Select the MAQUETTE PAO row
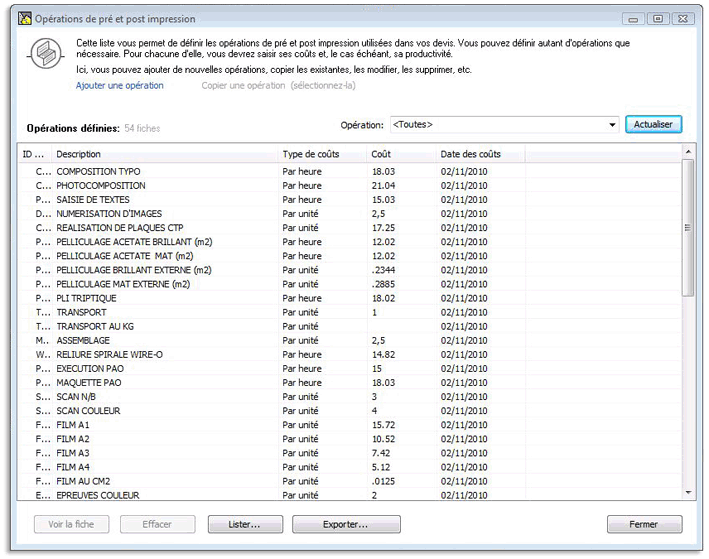The height and width of the screenshot is (559, 709). click(350, 383)
